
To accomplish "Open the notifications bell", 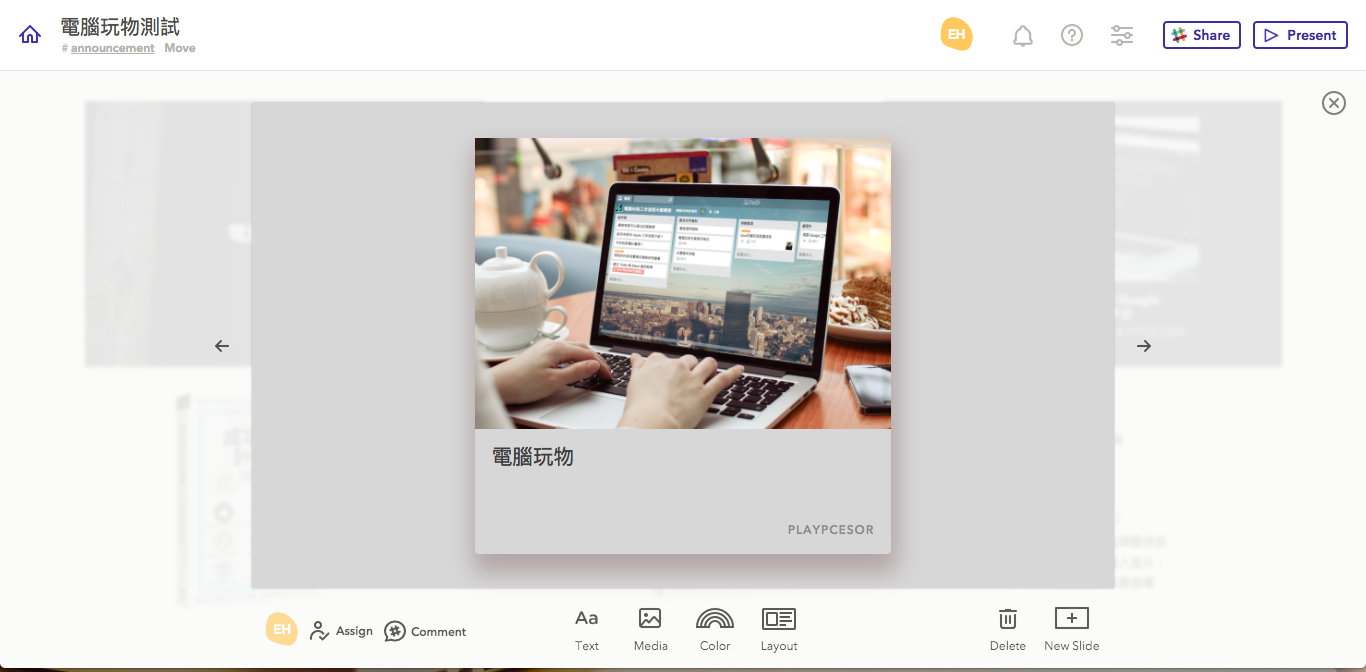I will pos(1022,36).
